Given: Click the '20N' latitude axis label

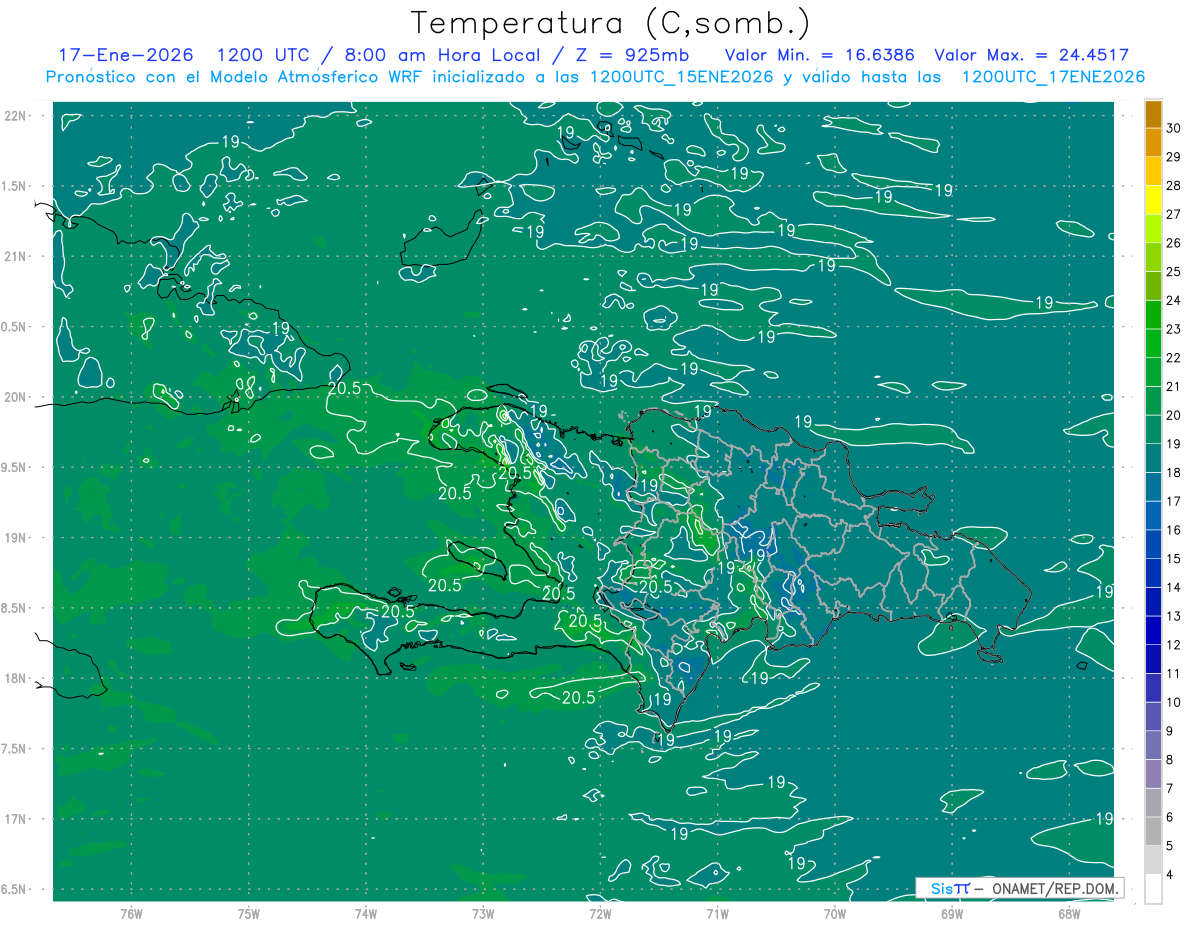Looking at the screenshot, I should 16,397.
